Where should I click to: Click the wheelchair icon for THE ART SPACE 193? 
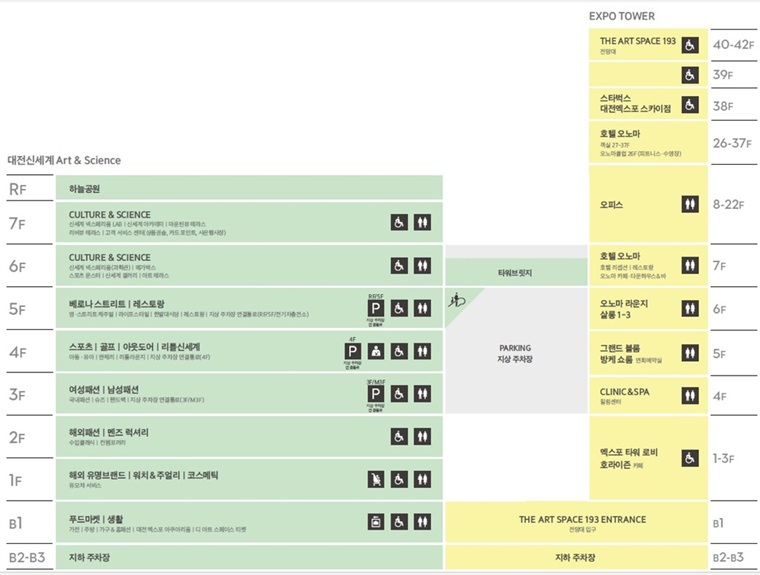tap(690, 45)
